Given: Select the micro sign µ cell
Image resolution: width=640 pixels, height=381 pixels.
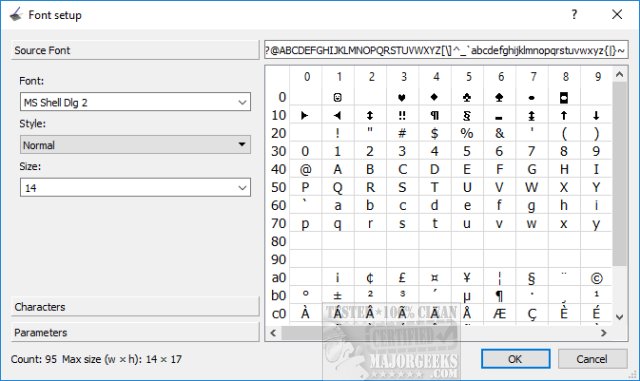Looking at the screenshot, I should [x=467, y=295].
